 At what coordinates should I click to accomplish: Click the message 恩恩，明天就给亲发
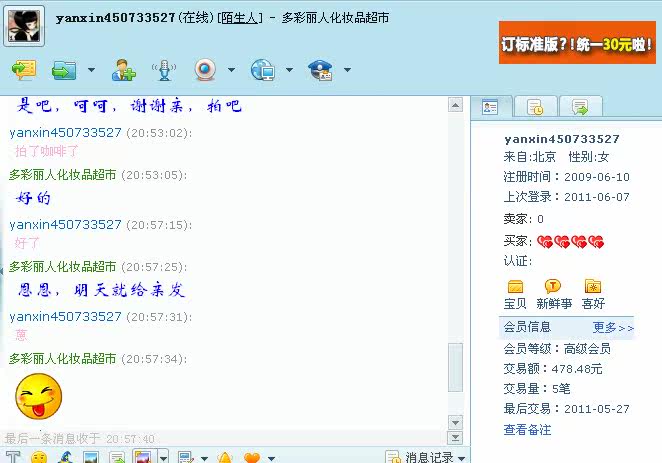[x=101, y=290]
